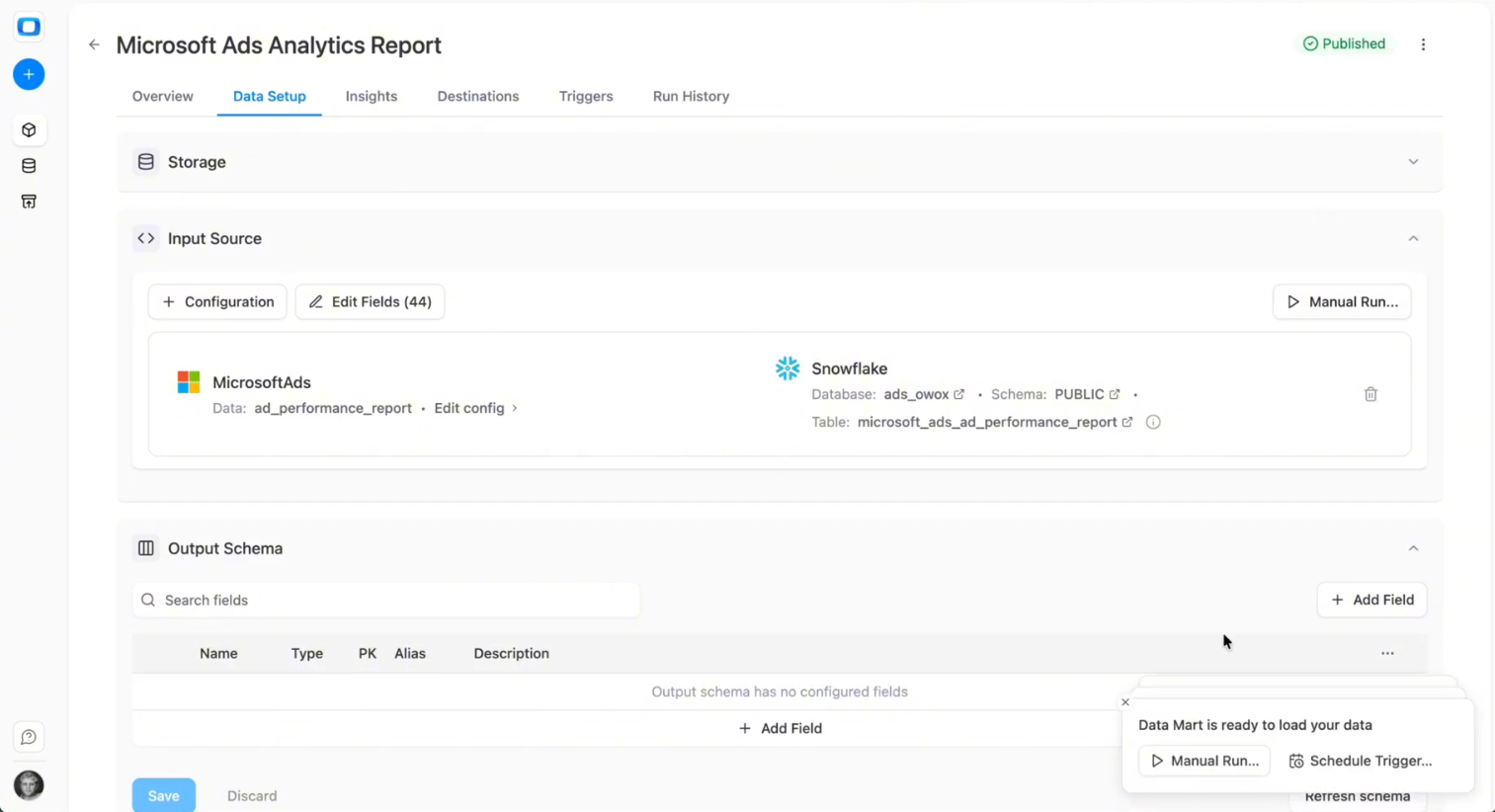The width and height of the screenshot is (1495, 812).
Task: Click the Description column header
Action: (x=511, y=653)
